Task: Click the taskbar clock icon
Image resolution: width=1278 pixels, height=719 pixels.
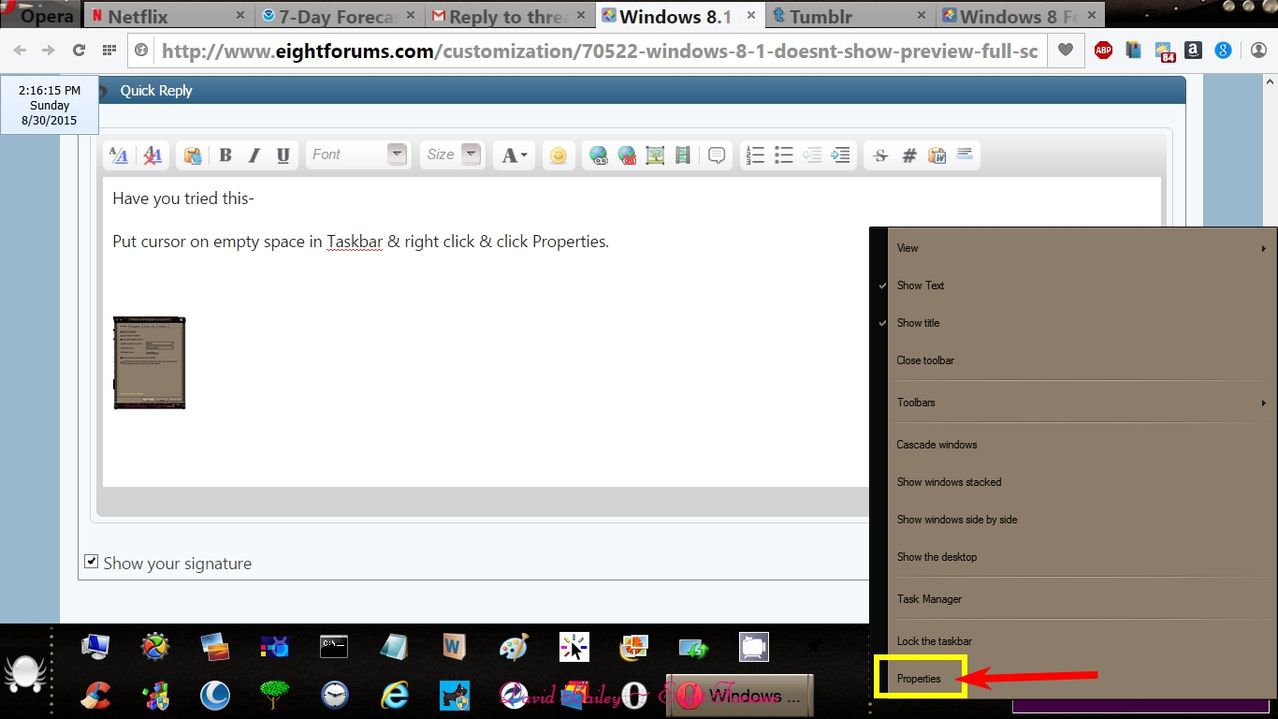Action: pyautogui.click(x=335, y=695)
